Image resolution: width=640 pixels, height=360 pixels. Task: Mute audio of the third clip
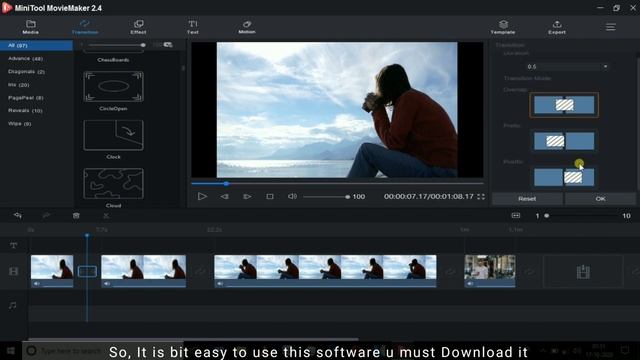(x=220, y=283)
